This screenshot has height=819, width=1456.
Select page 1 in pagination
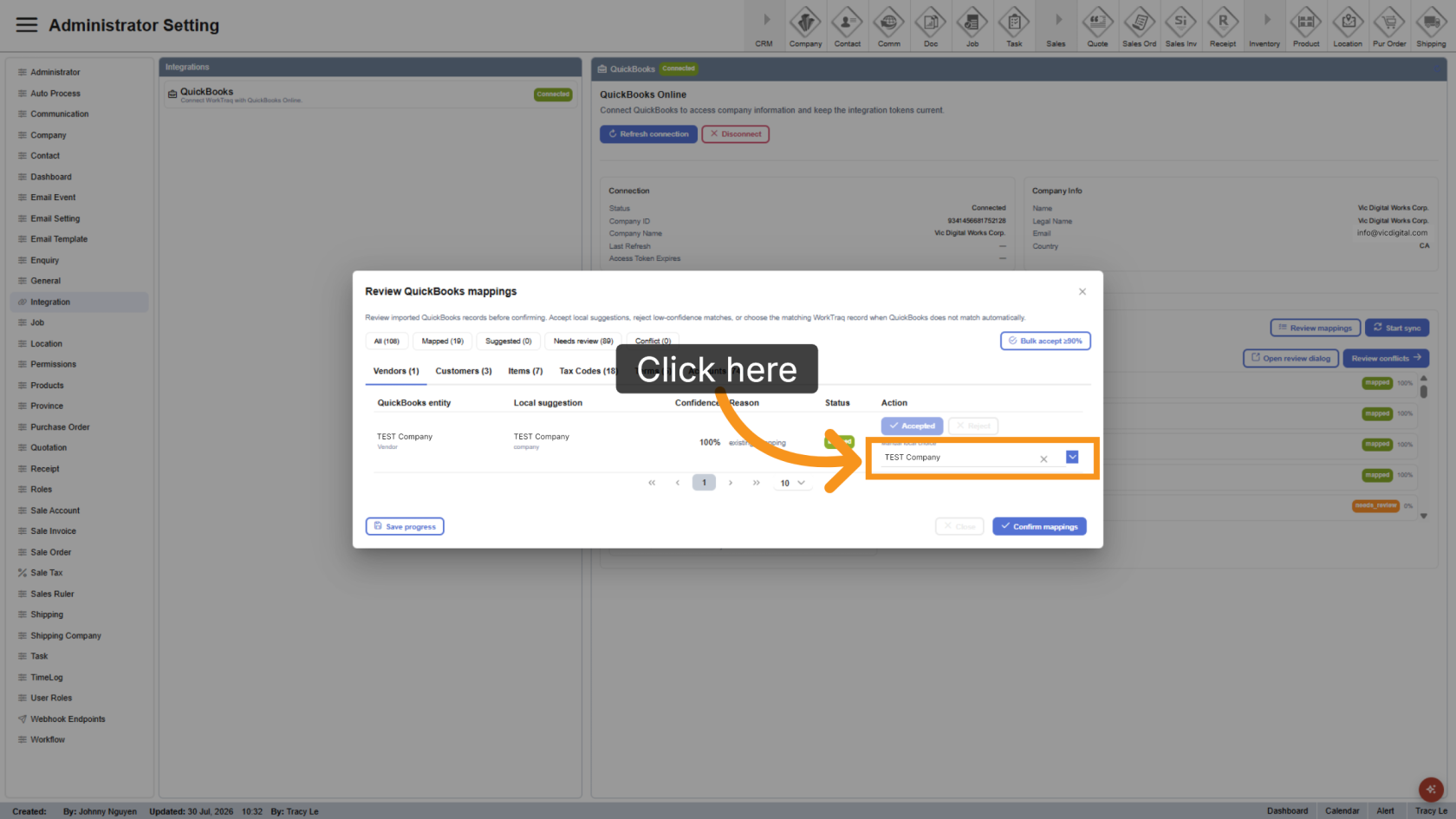(x=704, y=483)
